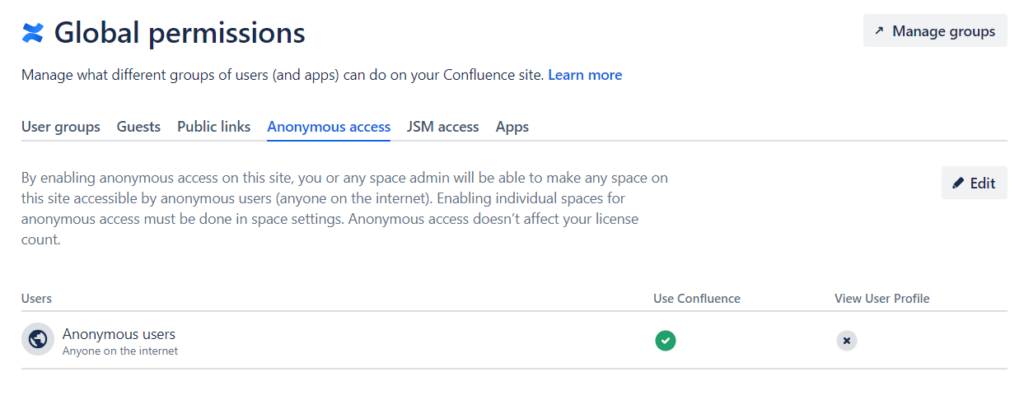This screenshot has height=395, width=1024.
Task: Open Manage groups
Action: [x=935, y=31]
